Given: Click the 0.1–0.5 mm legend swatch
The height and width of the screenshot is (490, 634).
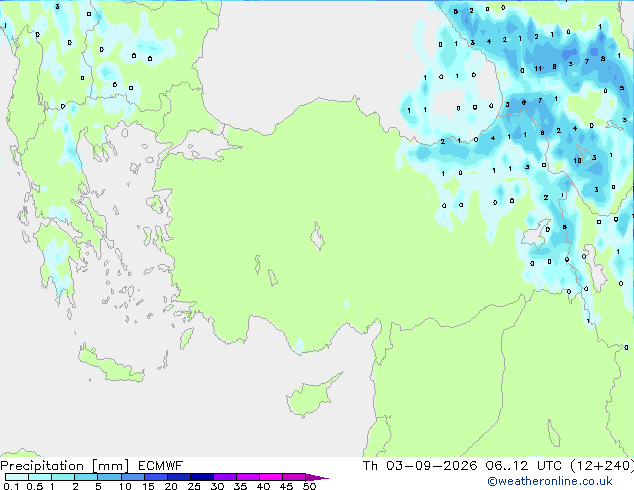Looking at the screenshot, I should 17,477.
